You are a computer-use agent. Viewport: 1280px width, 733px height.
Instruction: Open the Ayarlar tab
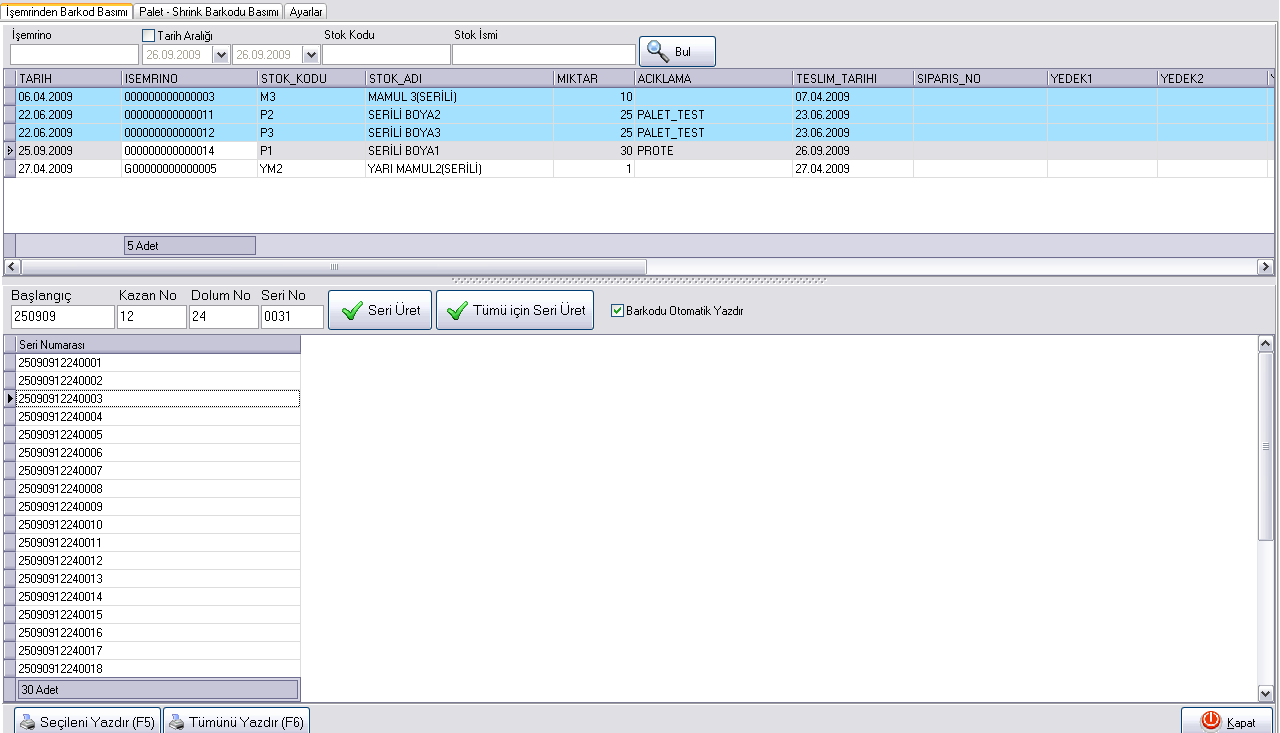pyautogui.click(x=305, y=11)
